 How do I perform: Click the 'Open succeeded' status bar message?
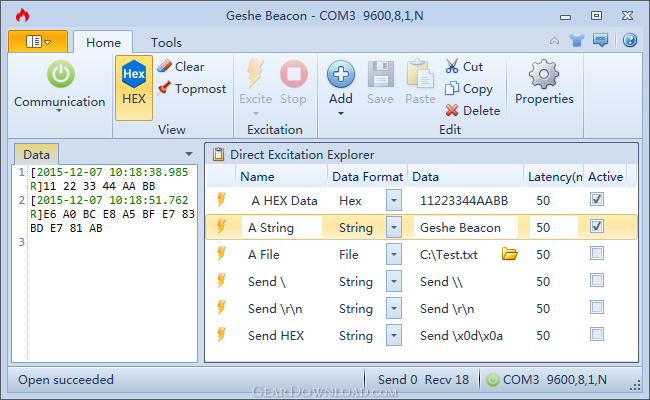(x=66, y=379)
